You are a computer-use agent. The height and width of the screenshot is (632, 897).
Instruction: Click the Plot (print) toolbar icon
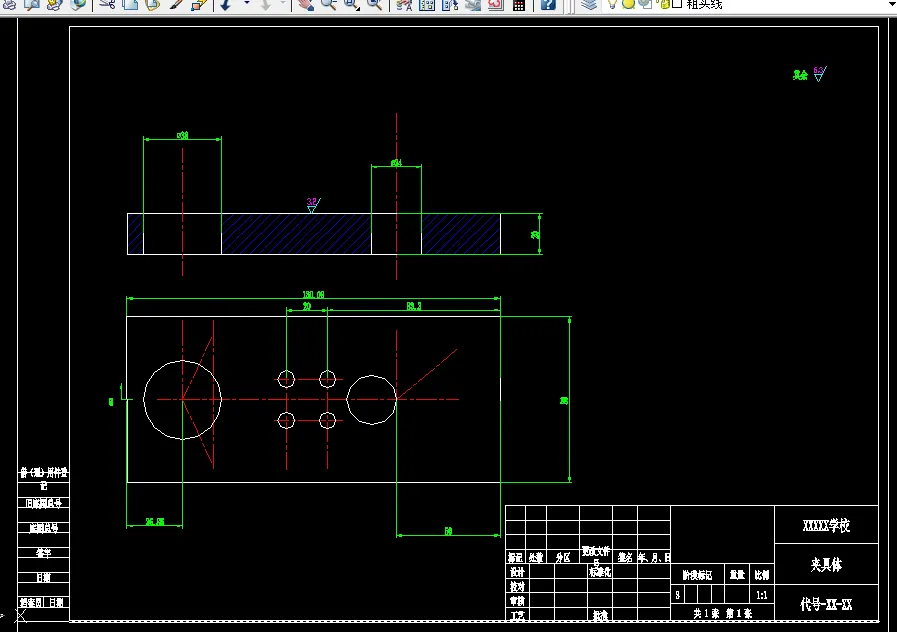pyautogui.click(x=10, y=5)
